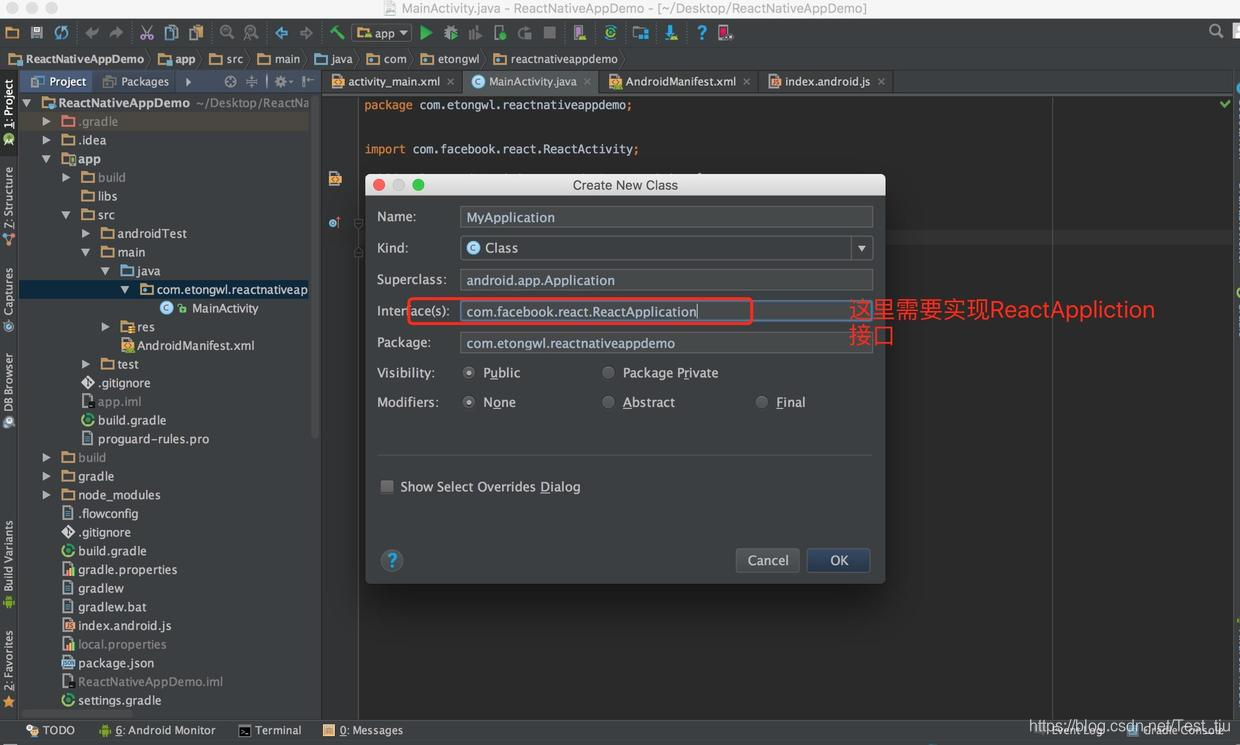This screenshot has height=745, width=1240.
Task: Select the Package Private radio button
Action: coord(608,373)
